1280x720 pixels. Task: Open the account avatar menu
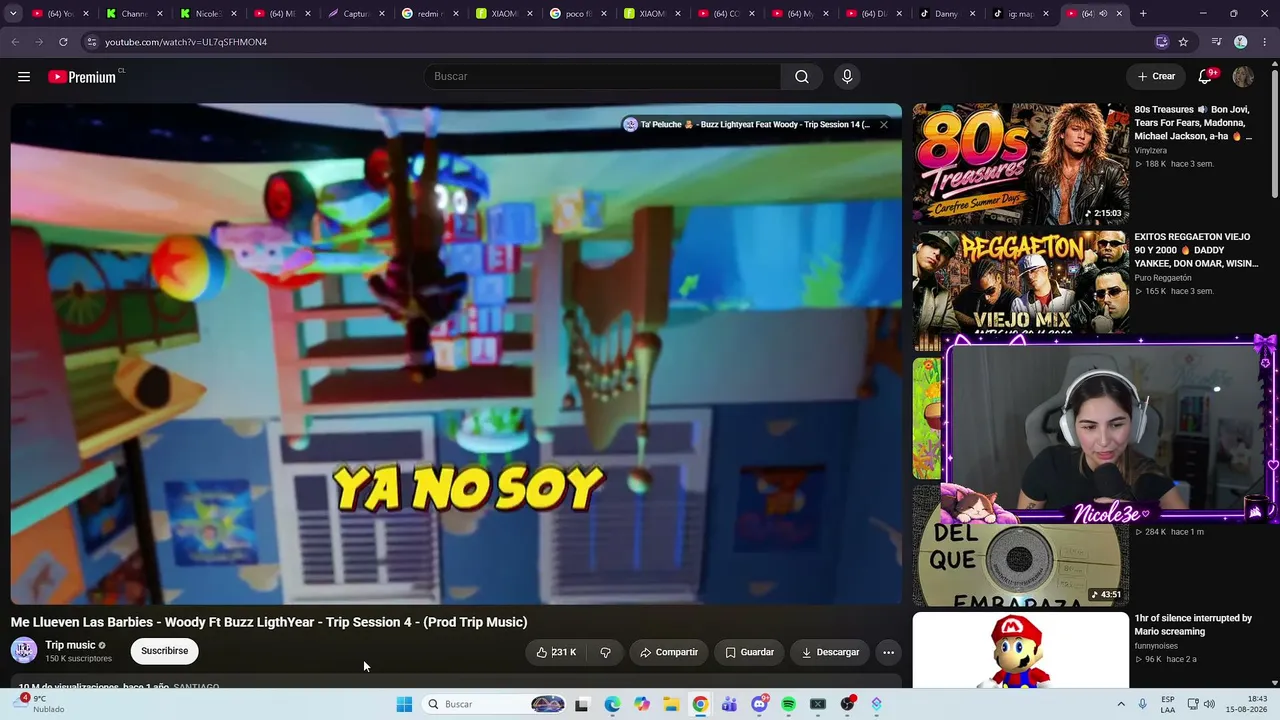click(x=1243, y=76)
